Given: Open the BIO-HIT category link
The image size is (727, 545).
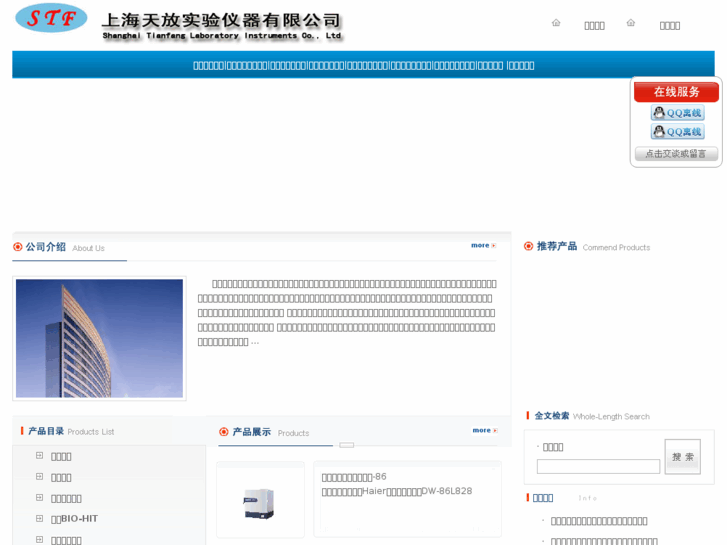Looking at the screenshot, I should pos(74,519).
